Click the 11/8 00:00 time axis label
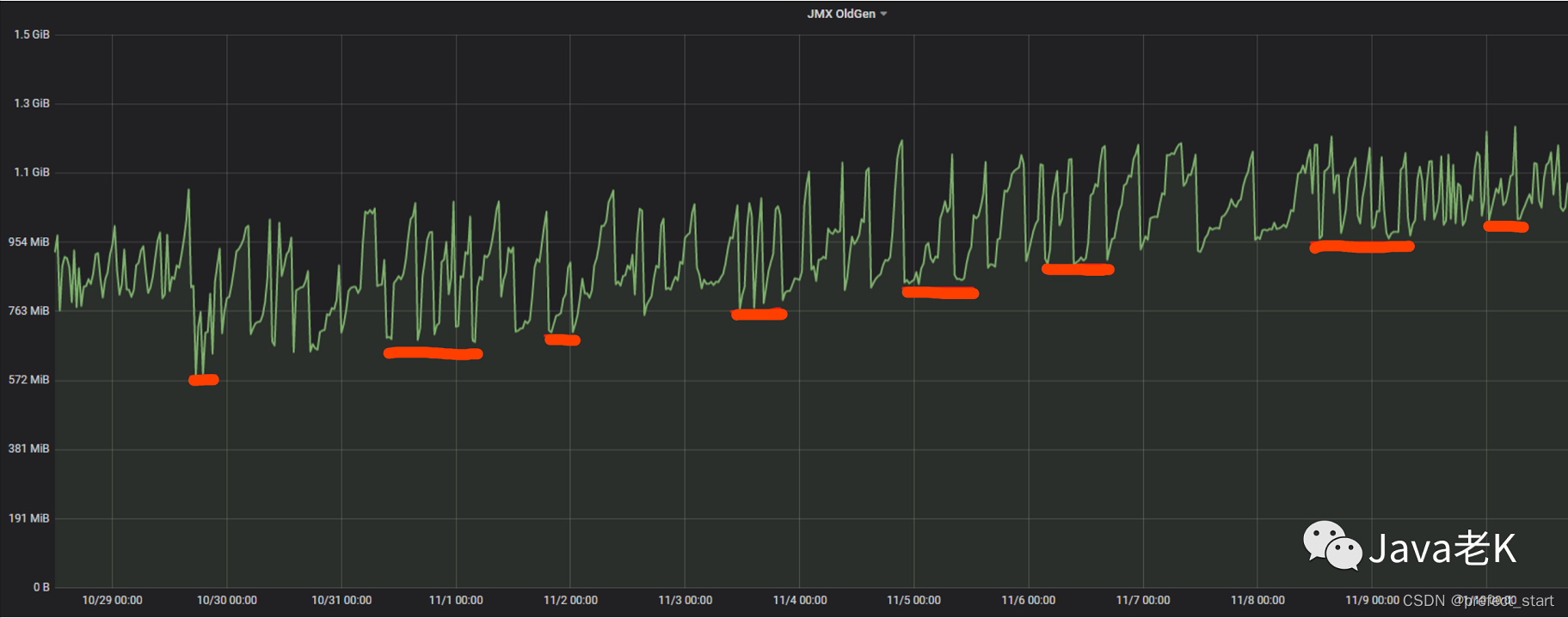1568x618 pixels. (x=1257, y=600)
